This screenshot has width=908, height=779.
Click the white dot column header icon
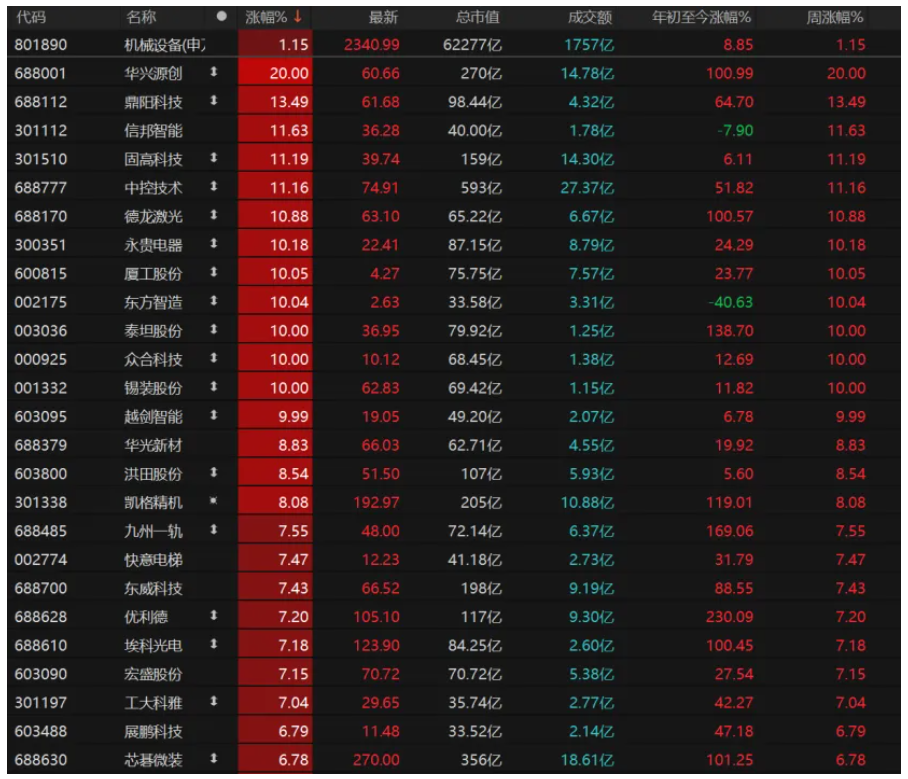pos(221,18)
